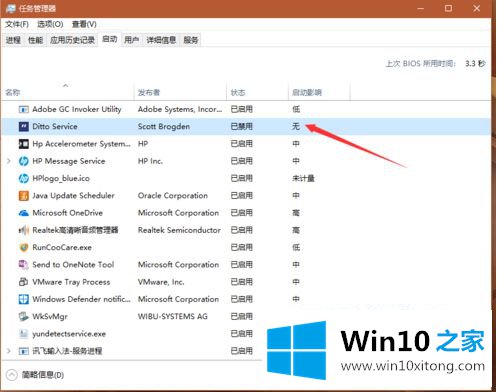Click startup impact 无 for Ditto Service
497x392 pixels.
click(296, 127)
